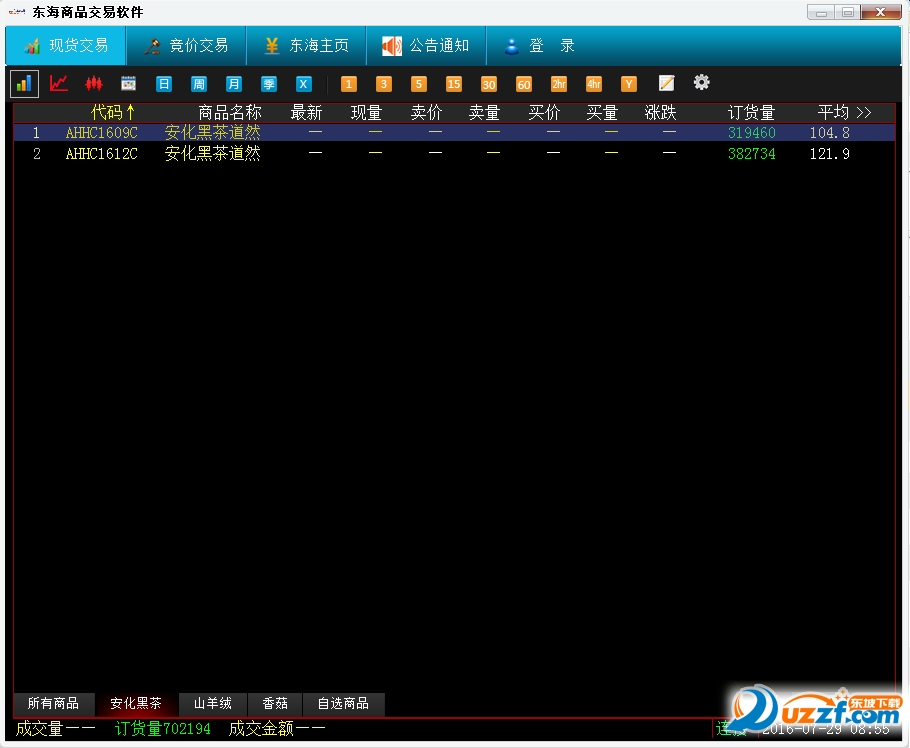Expand more columns with >> arrows
910x748 pixels.
pyautogui.click(x=864, y=112)
